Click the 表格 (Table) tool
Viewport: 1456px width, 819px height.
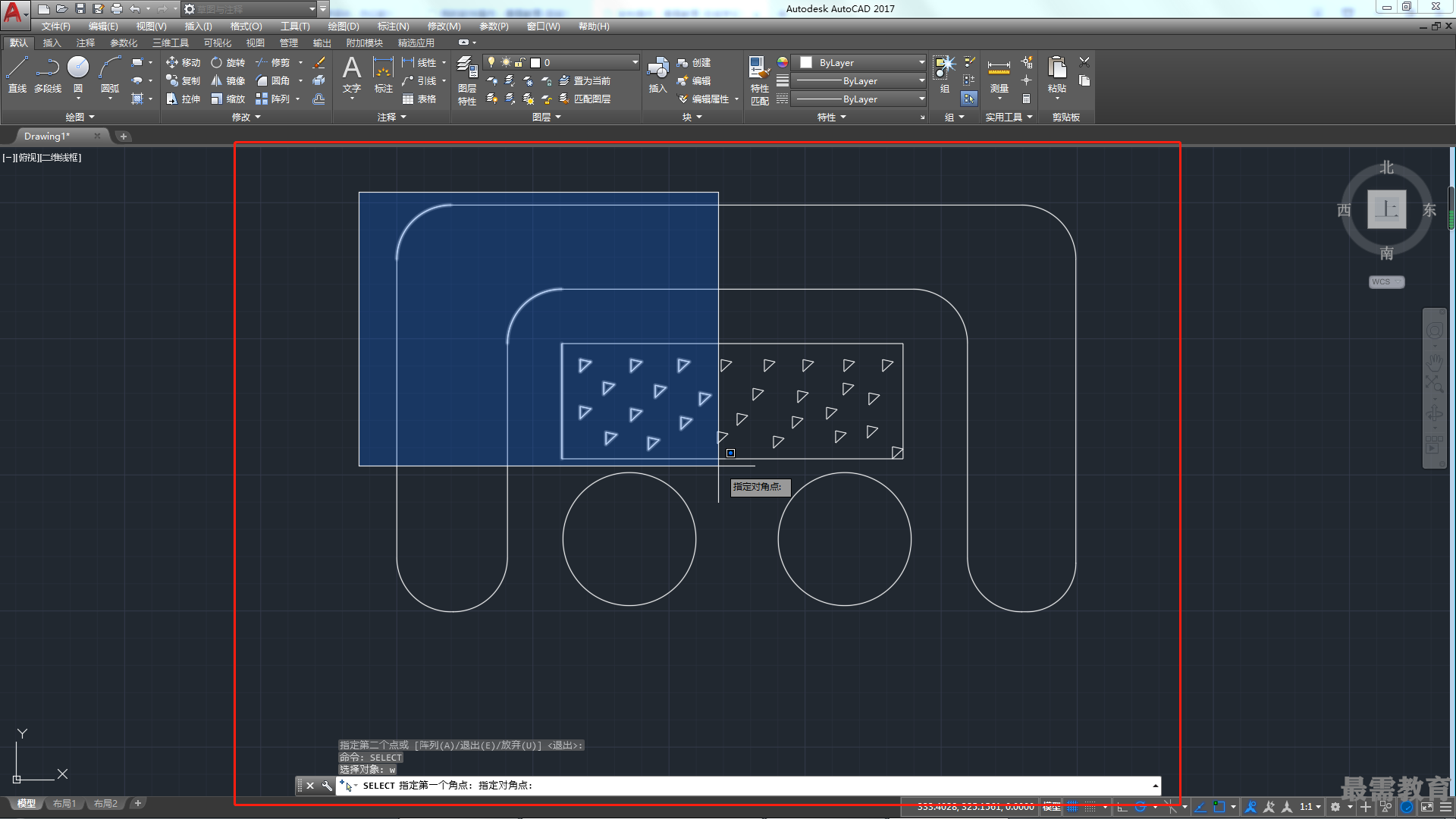pyautogui.click(x=419, y=99)
